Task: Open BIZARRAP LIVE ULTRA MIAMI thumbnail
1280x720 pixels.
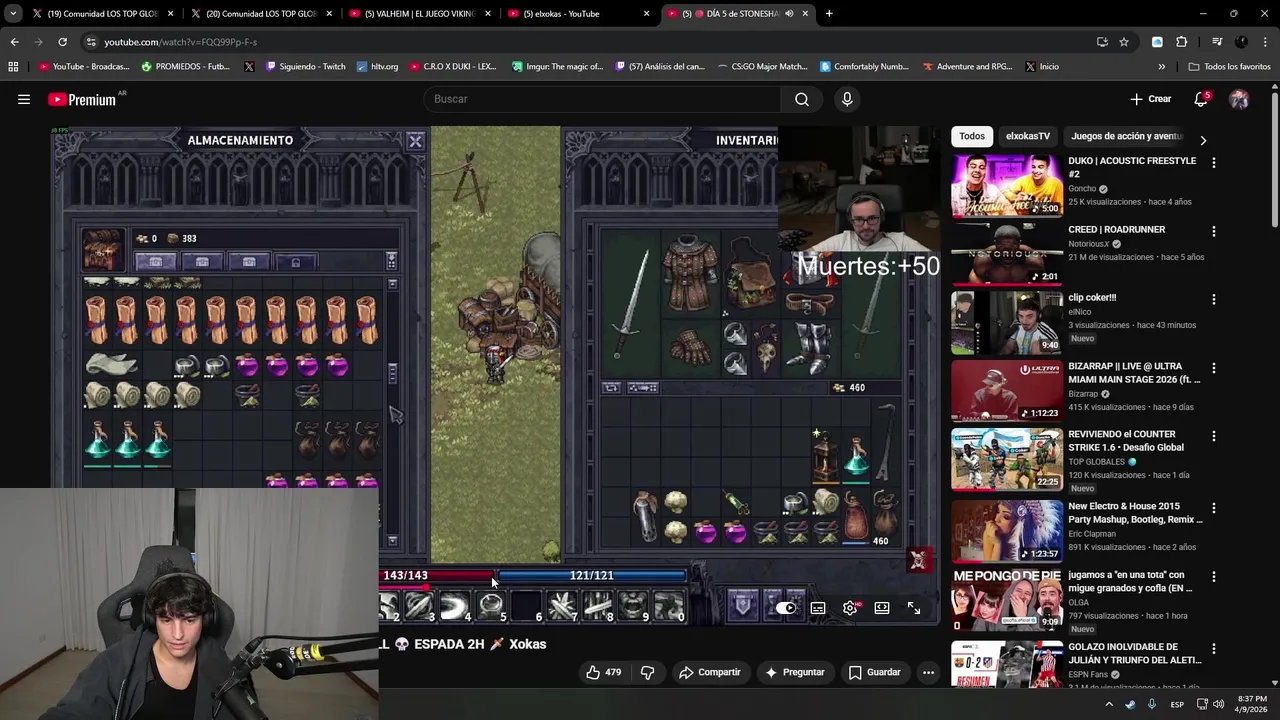Action: [x=1007, y=391]
